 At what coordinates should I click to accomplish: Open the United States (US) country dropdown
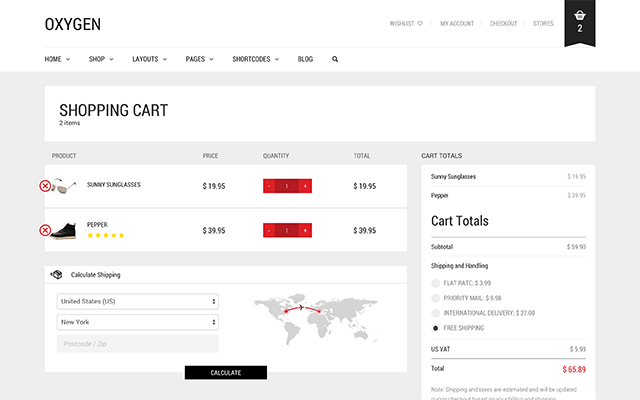coord(138,302)
